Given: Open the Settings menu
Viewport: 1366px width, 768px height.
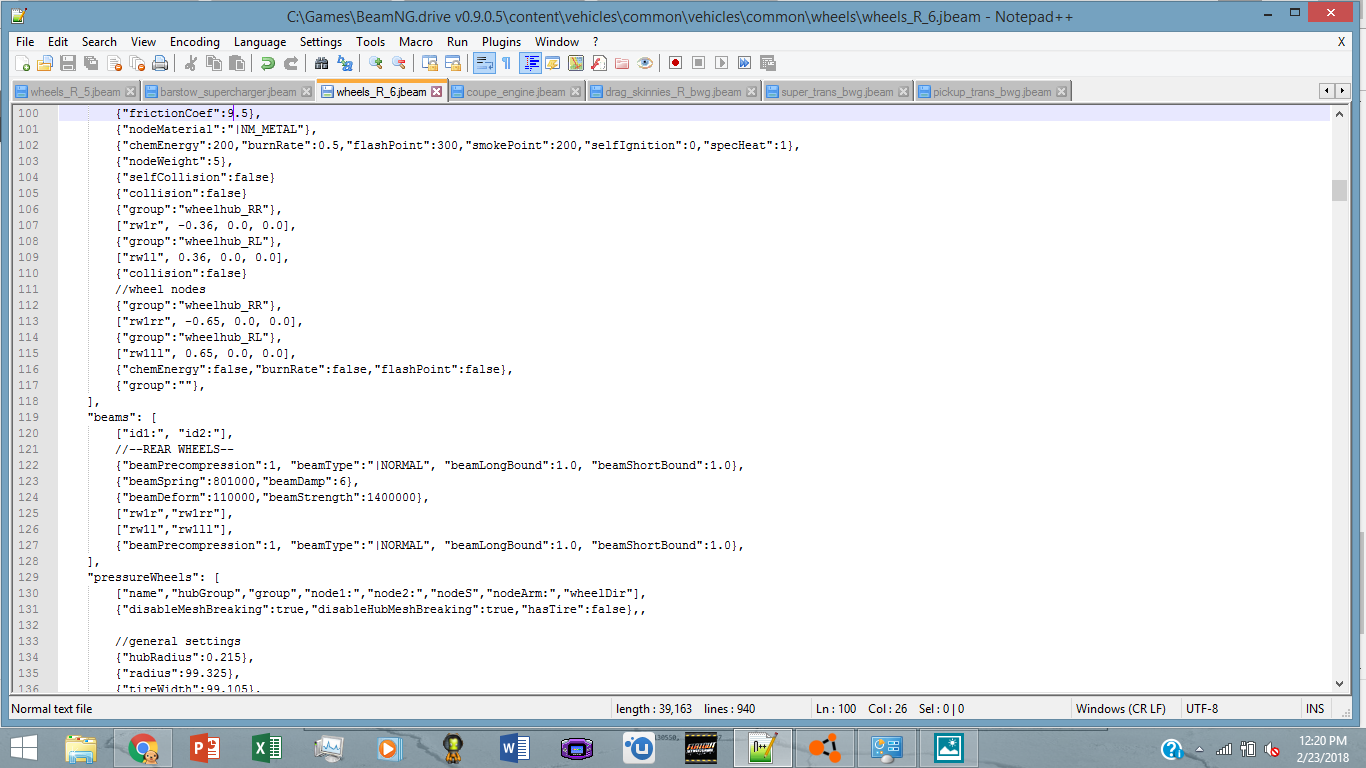Looking at the screenshot, I should pos(321,42).
